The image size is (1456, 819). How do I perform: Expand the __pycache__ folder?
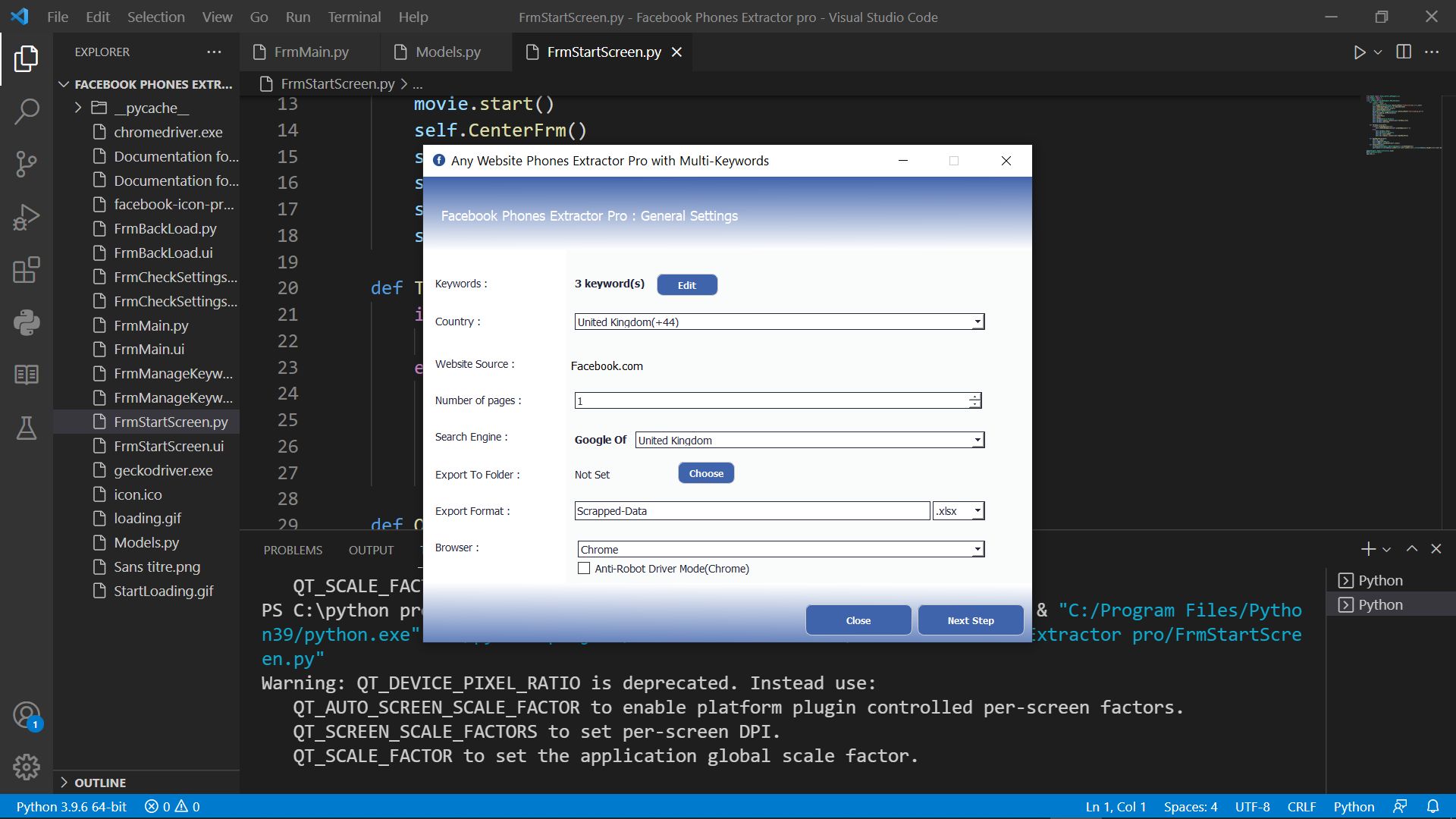pos(78,108)
